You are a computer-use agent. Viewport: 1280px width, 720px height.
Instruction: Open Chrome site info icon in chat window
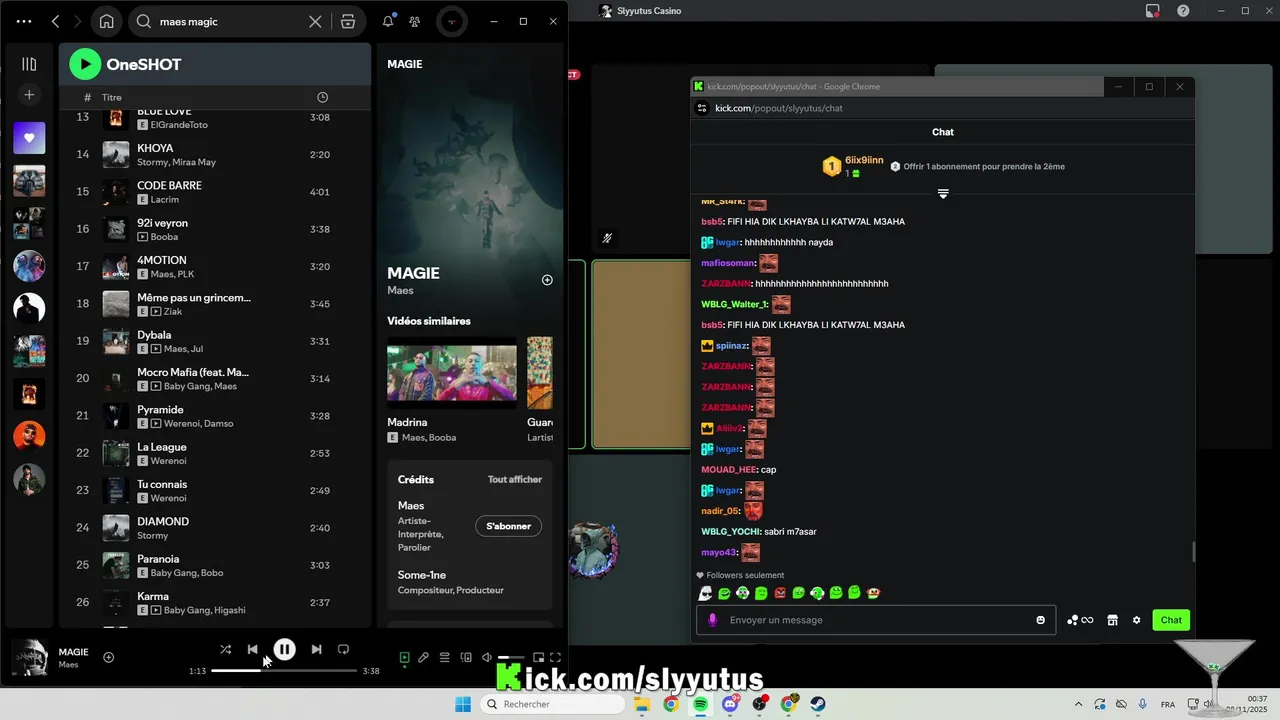[x=702, y=108]
